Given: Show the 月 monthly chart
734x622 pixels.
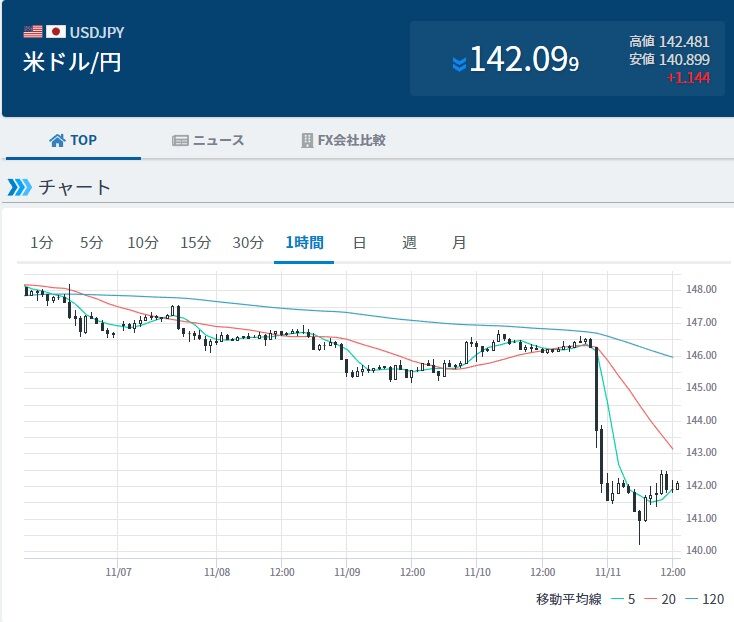Looking at the screenshot, I should point(459,242).
